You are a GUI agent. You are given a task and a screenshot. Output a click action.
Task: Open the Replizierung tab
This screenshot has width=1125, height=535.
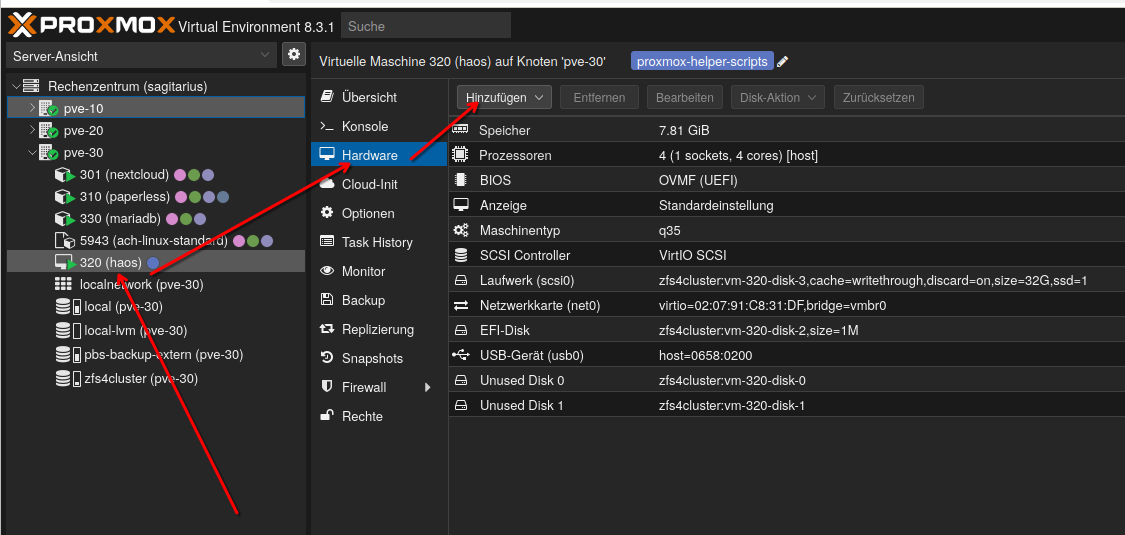click(x=379, y=329)
